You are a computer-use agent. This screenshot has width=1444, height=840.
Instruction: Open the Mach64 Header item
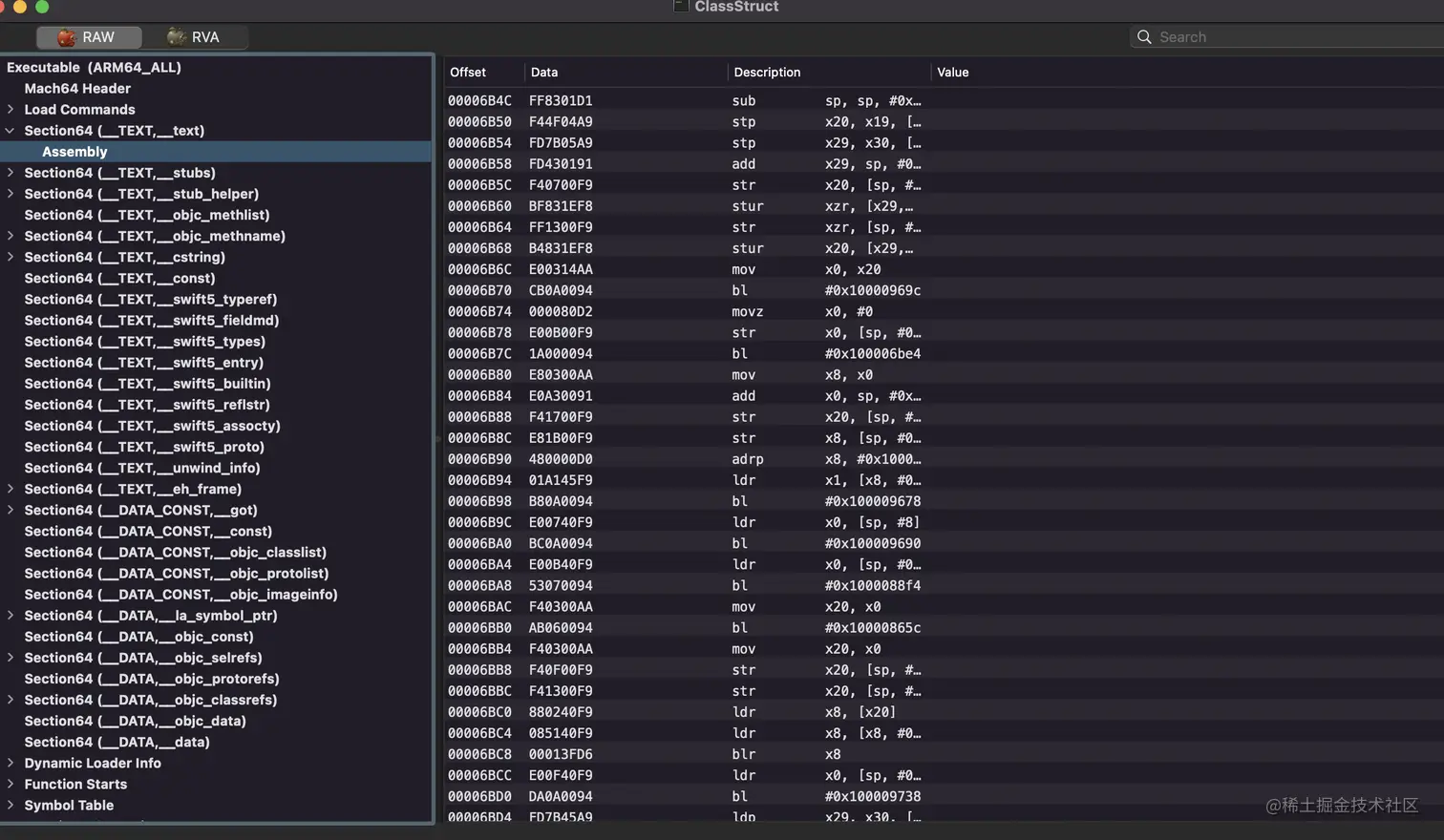click(77, 89)
